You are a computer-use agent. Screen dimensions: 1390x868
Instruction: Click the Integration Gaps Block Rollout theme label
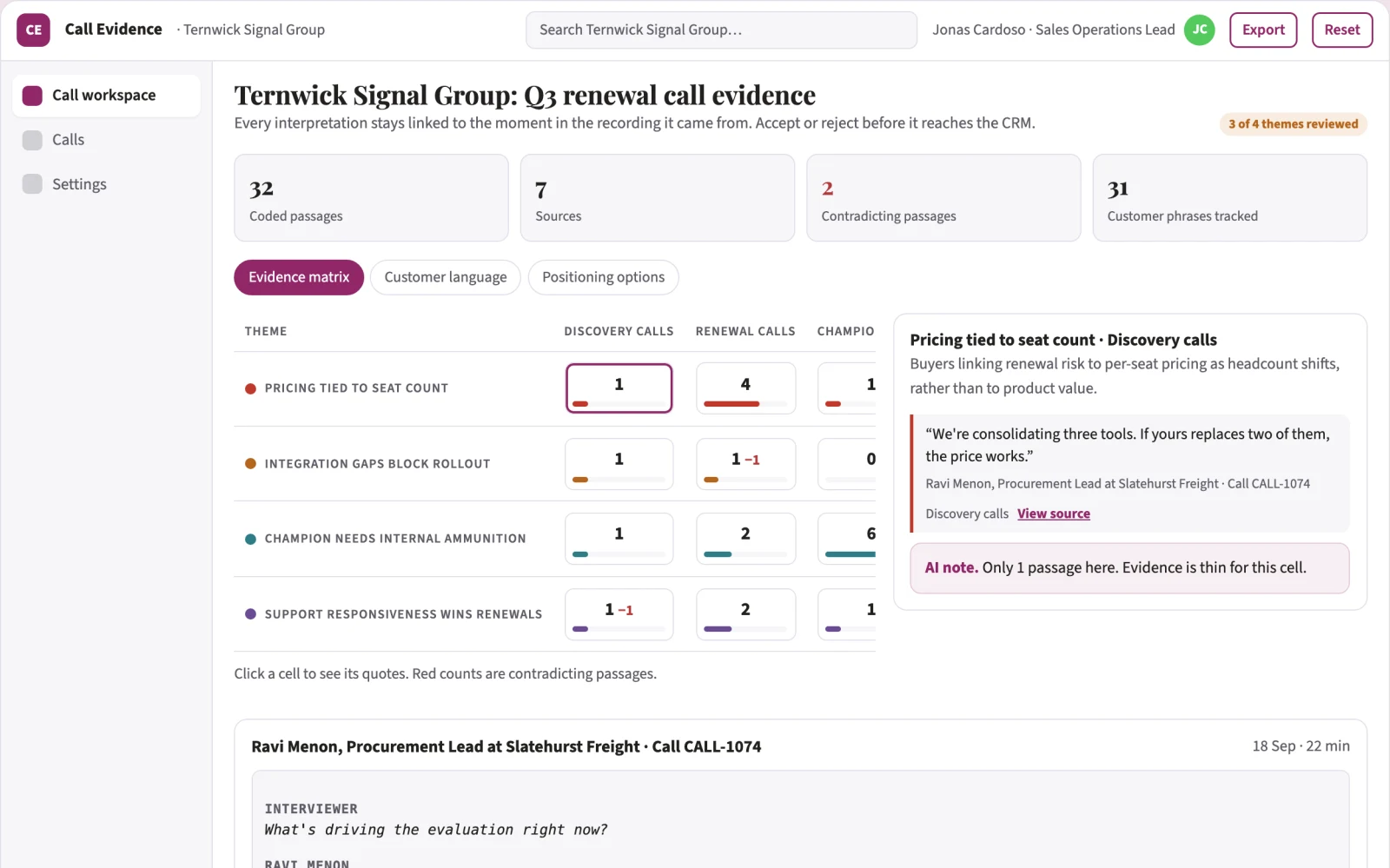pyautogui.click(x=377, y=464)
